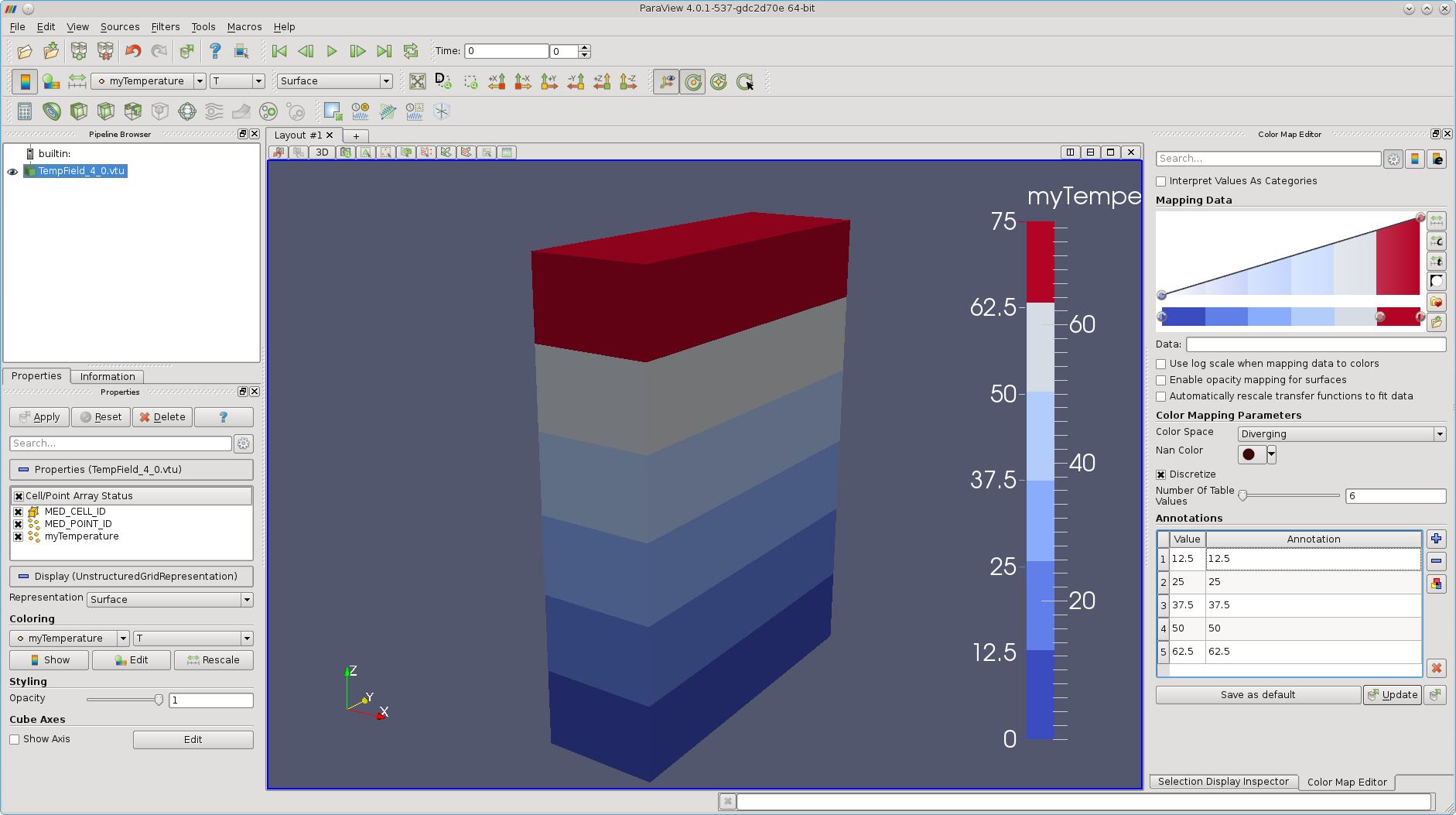Open the Calculator filter icon

pyautogui.click(x=25, y=111)
